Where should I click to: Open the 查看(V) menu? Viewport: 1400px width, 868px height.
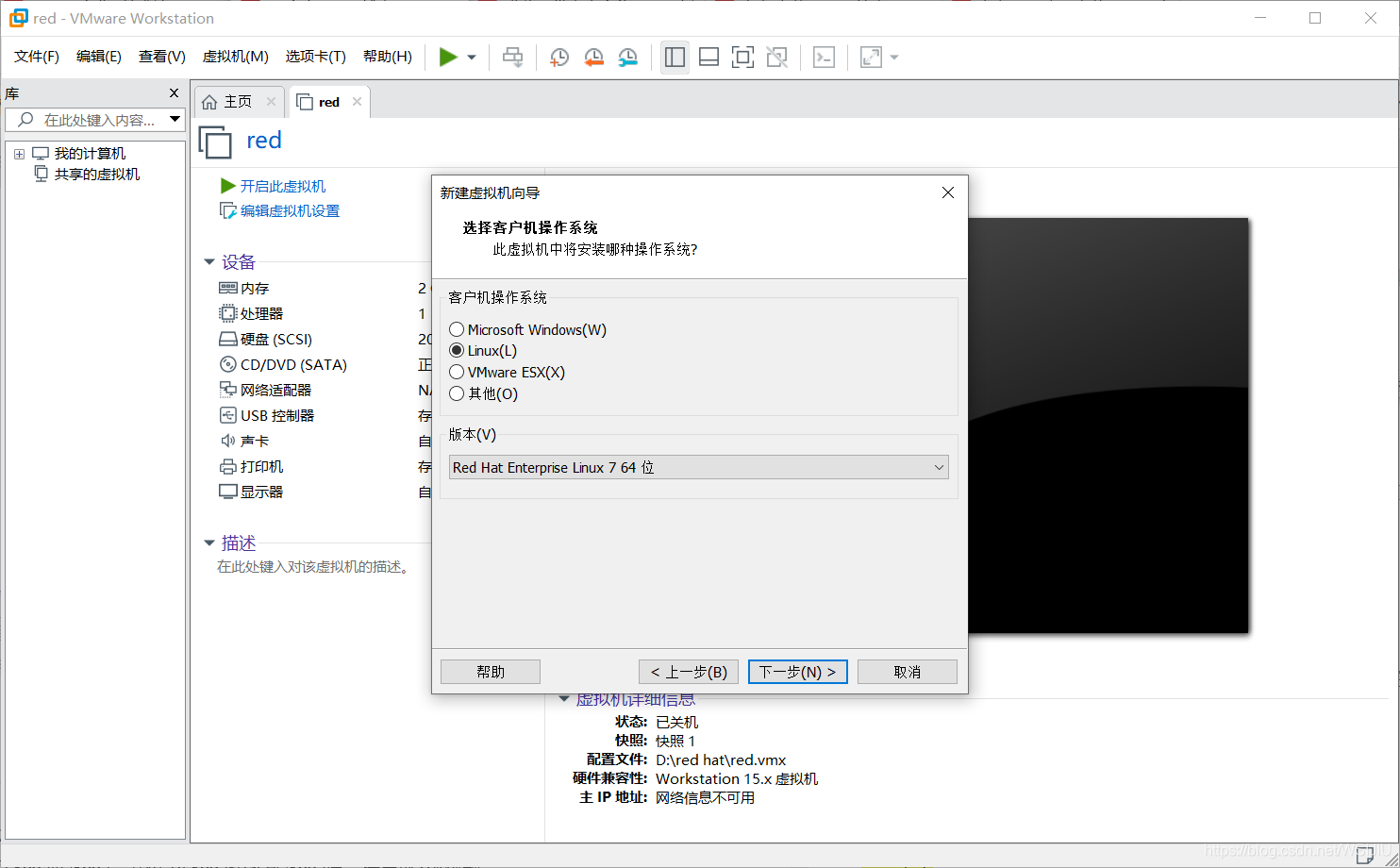162,57
